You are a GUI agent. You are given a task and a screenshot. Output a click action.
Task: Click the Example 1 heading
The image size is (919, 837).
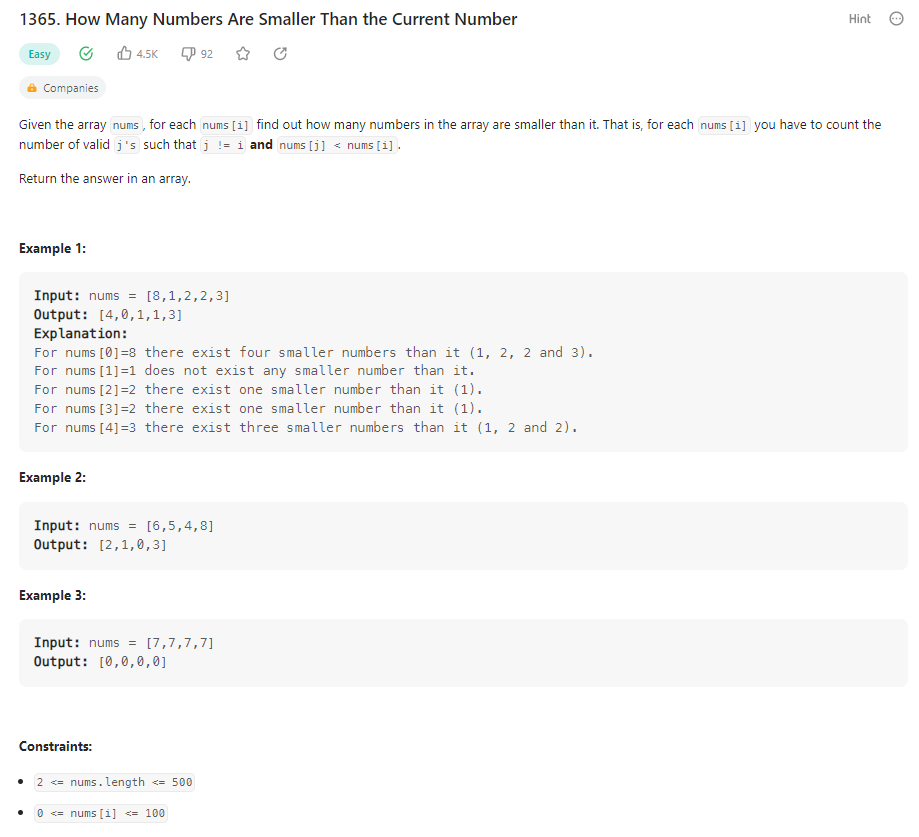pyautogui.click(x=53, y=249)
